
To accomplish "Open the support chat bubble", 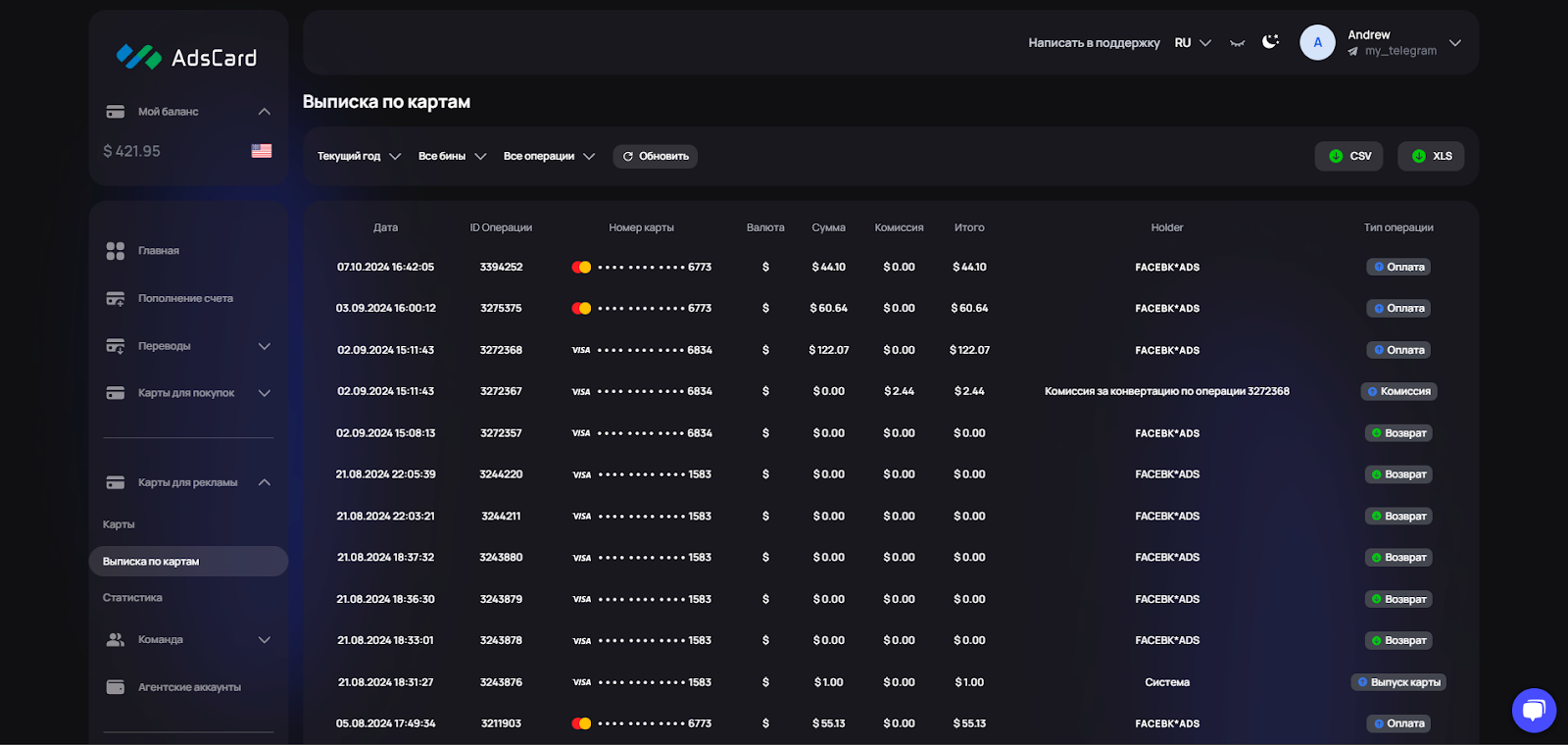I will tap(1534, 710).
